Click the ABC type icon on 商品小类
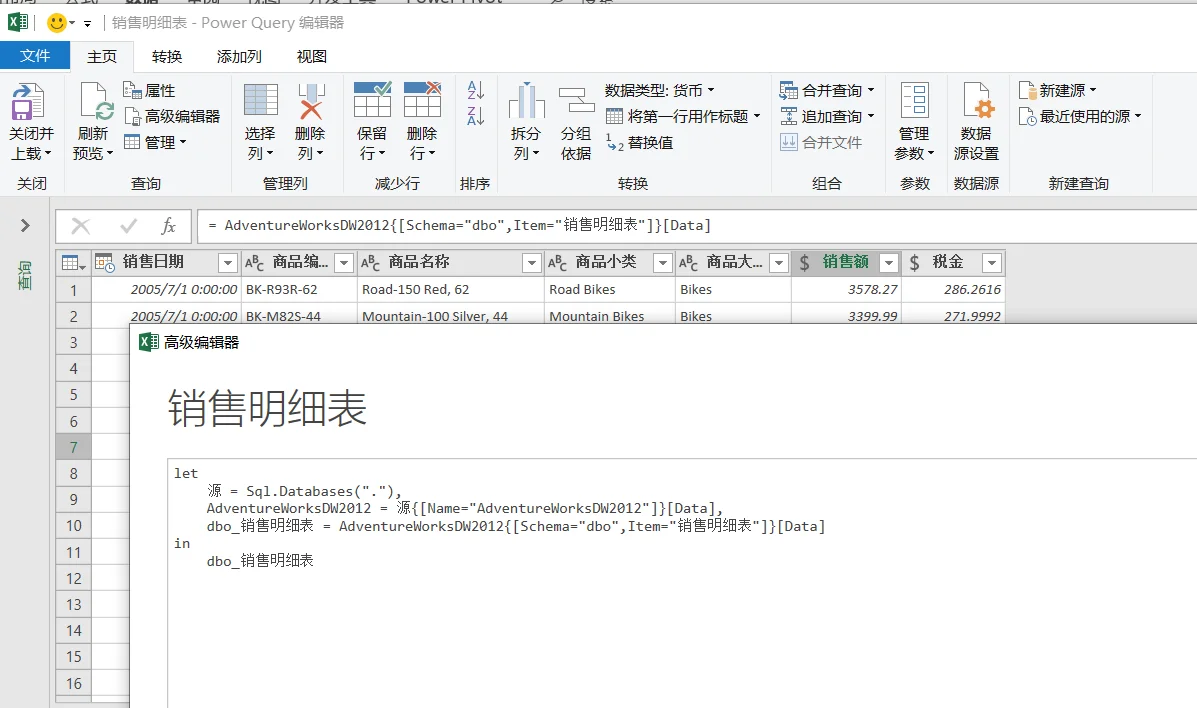Image resolution: width=1197 pixels, height=708 pixels. click(557, 263)
